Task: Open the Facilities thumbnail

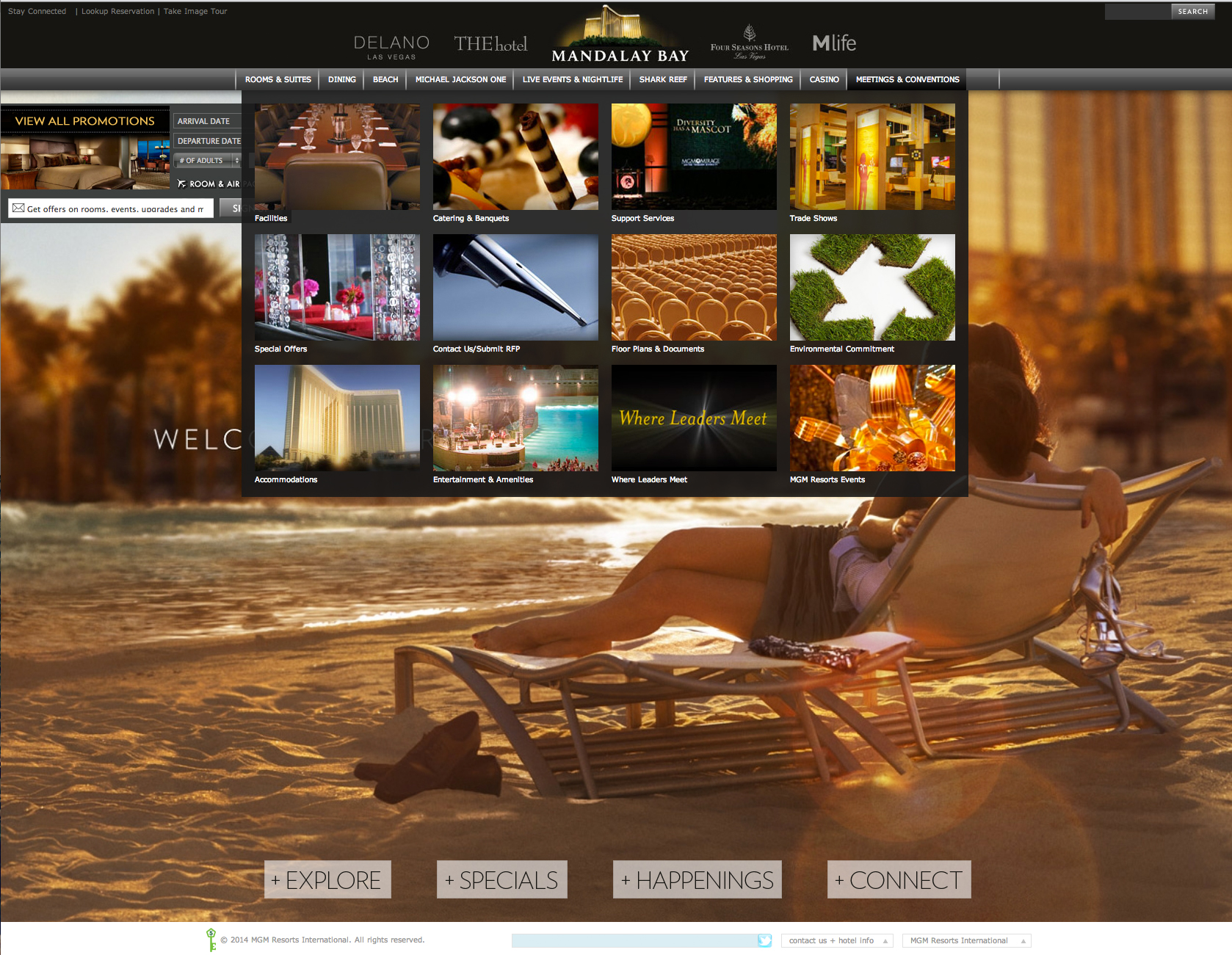Action: (x=337, y=156)
